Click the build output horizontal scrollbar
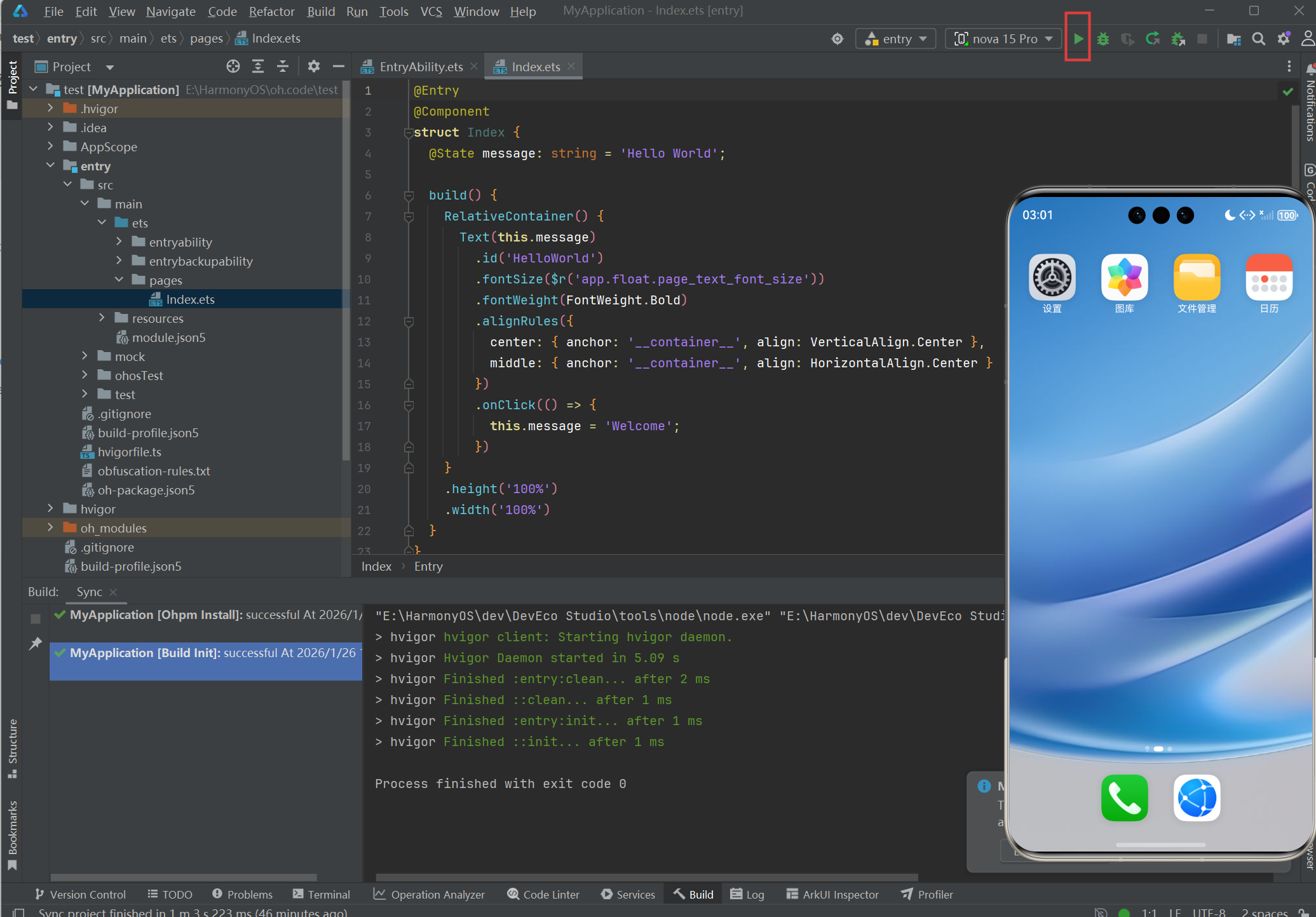 646,878
